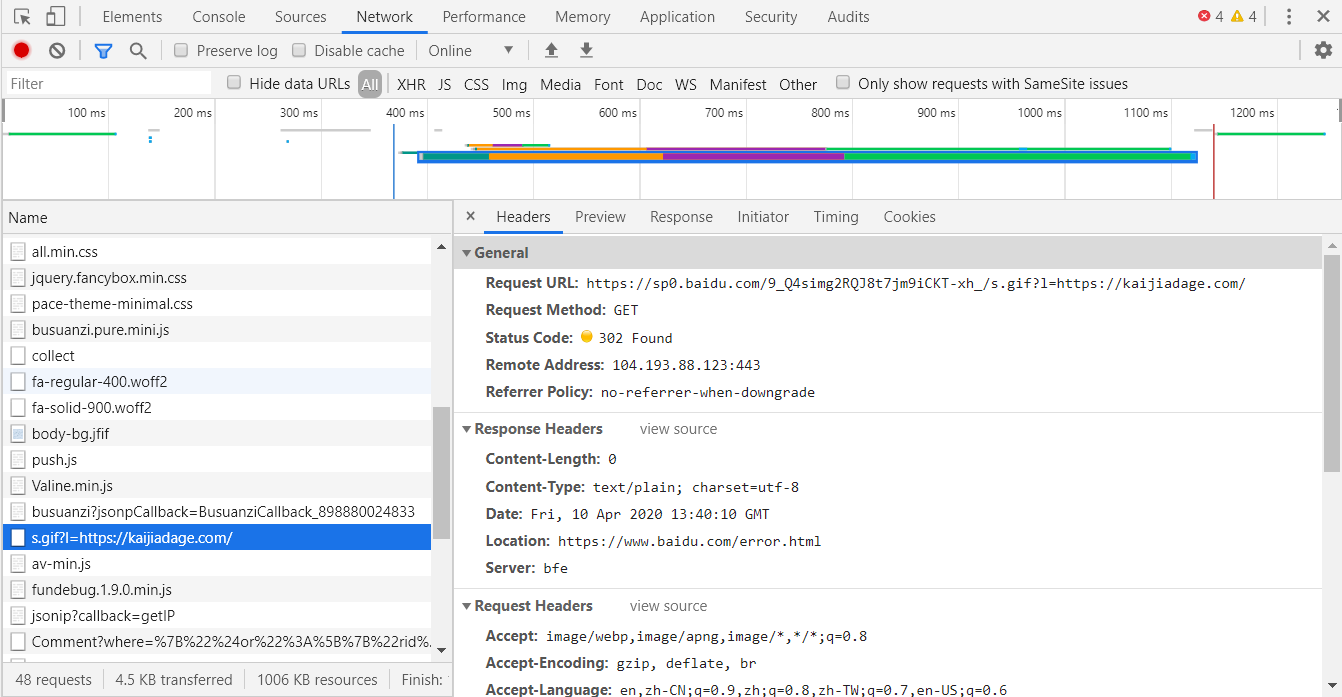The width and height of the screenshot is (1342, 697).
Task: Open Network settings gear
Action: click(x=1323, y=50)
